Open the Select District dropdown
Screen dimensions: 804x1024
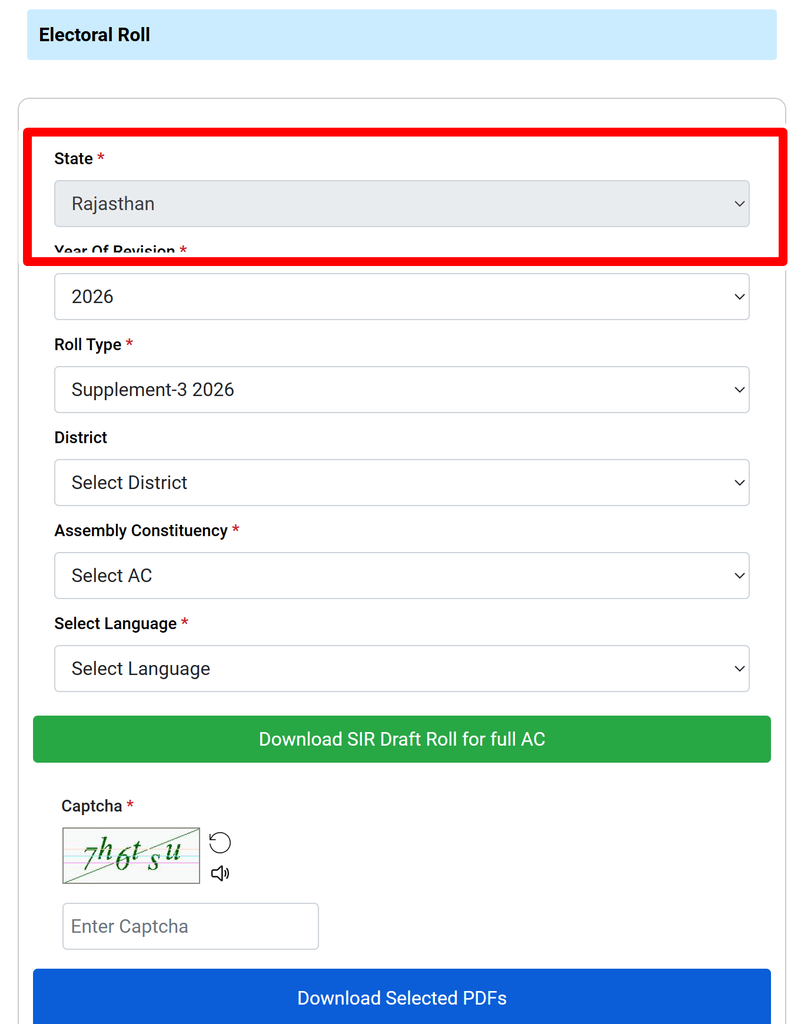[402, 483]
